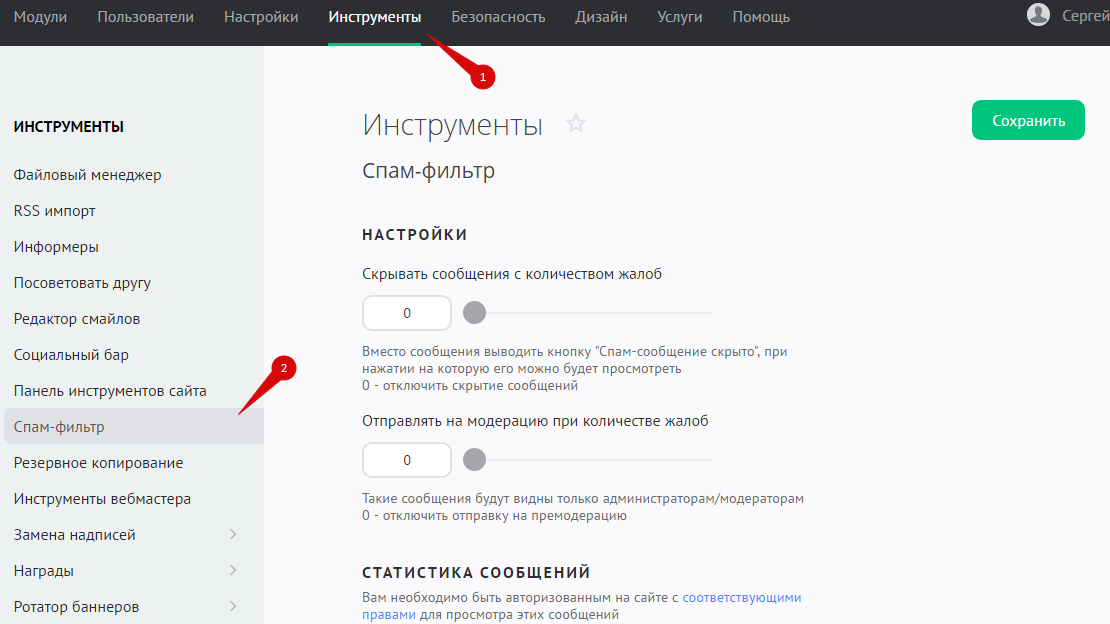
Task: Go to Инструменты вебмастера in sidebar
Action: pos(102,499)
